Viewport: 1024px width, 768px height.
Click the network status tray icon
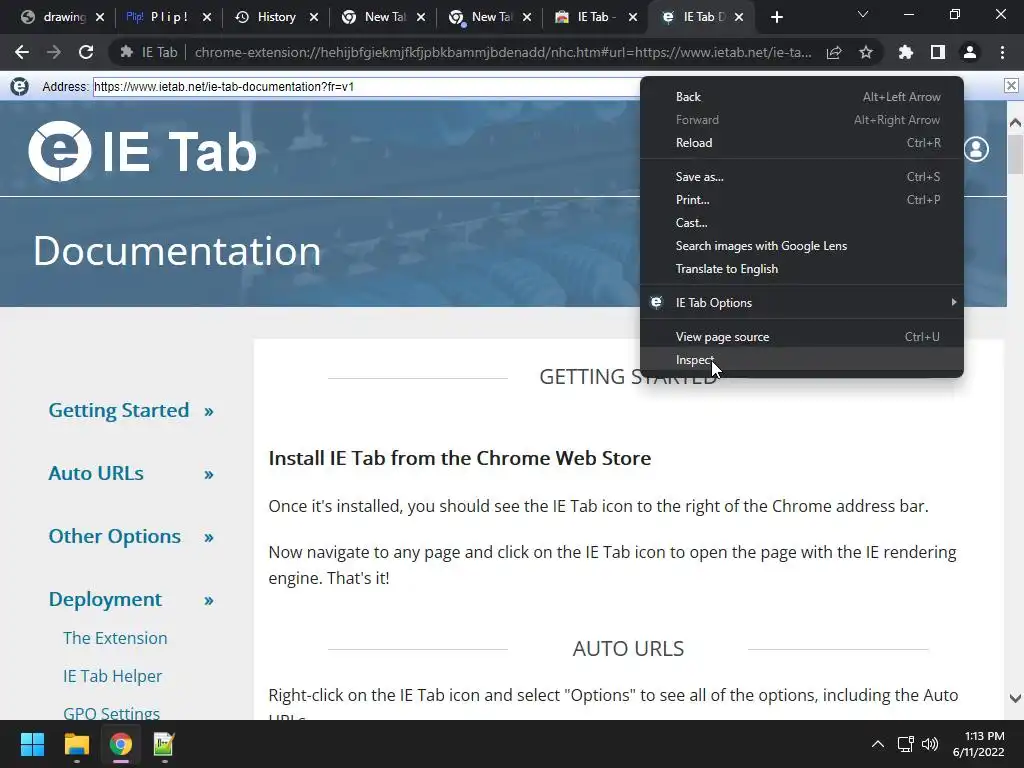(x=905, y=744)
